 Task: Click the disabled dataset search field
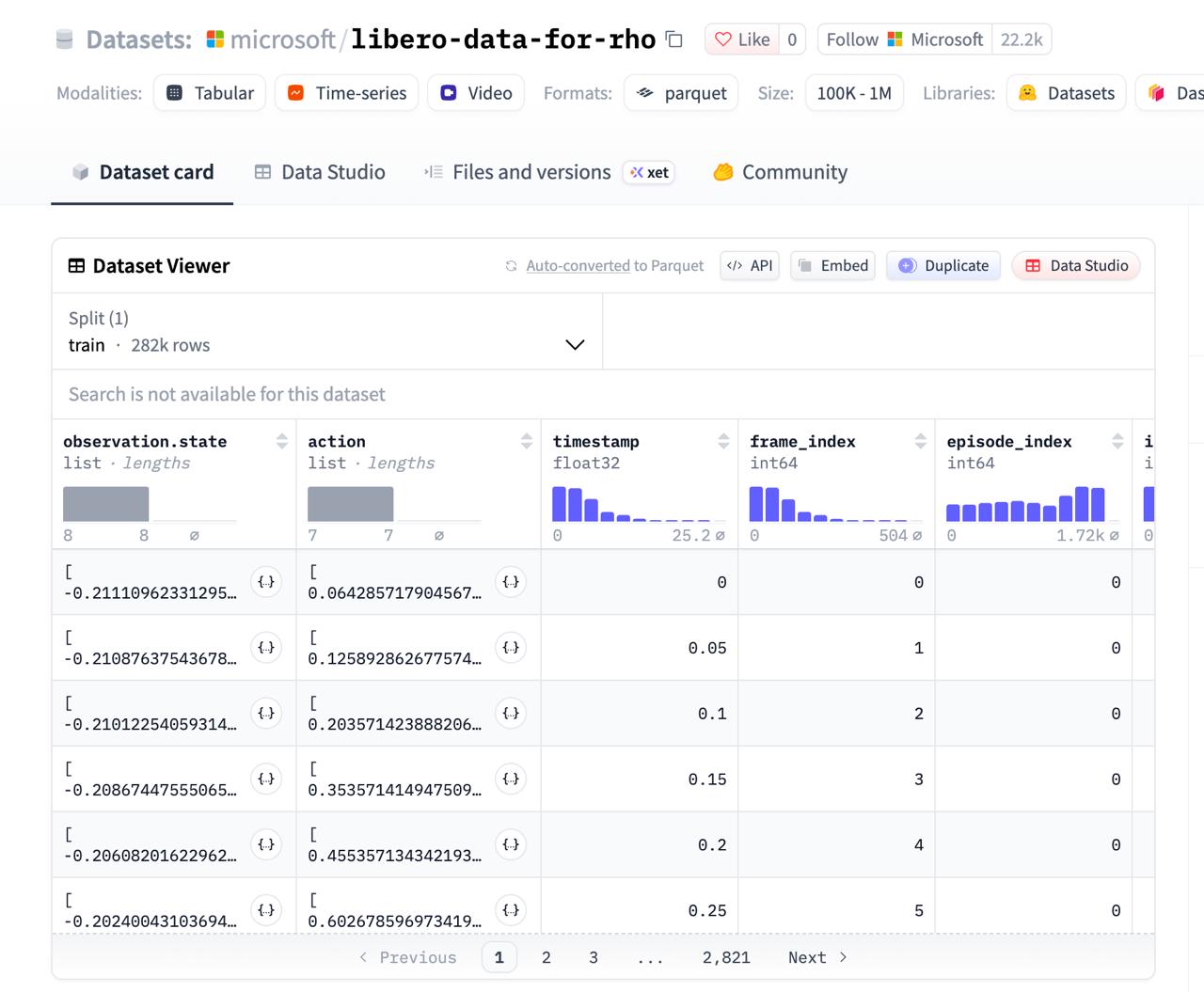pyautogui.click(x=603, y=394)
